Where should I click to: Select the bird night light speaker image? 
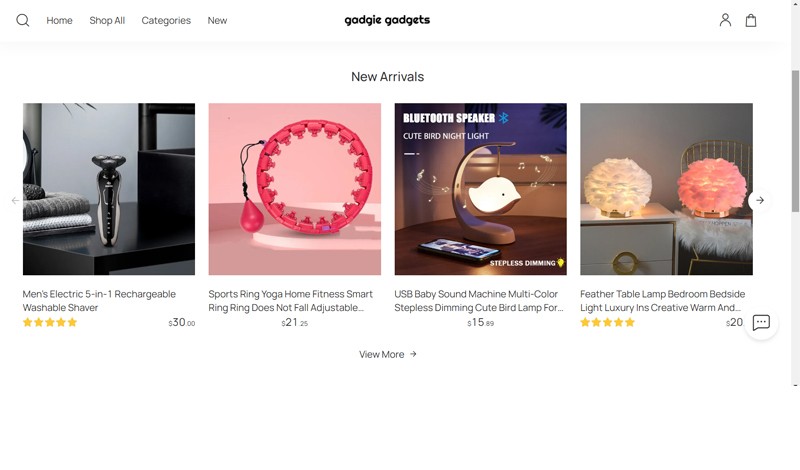pyautogui.click(x=480, y=189)
